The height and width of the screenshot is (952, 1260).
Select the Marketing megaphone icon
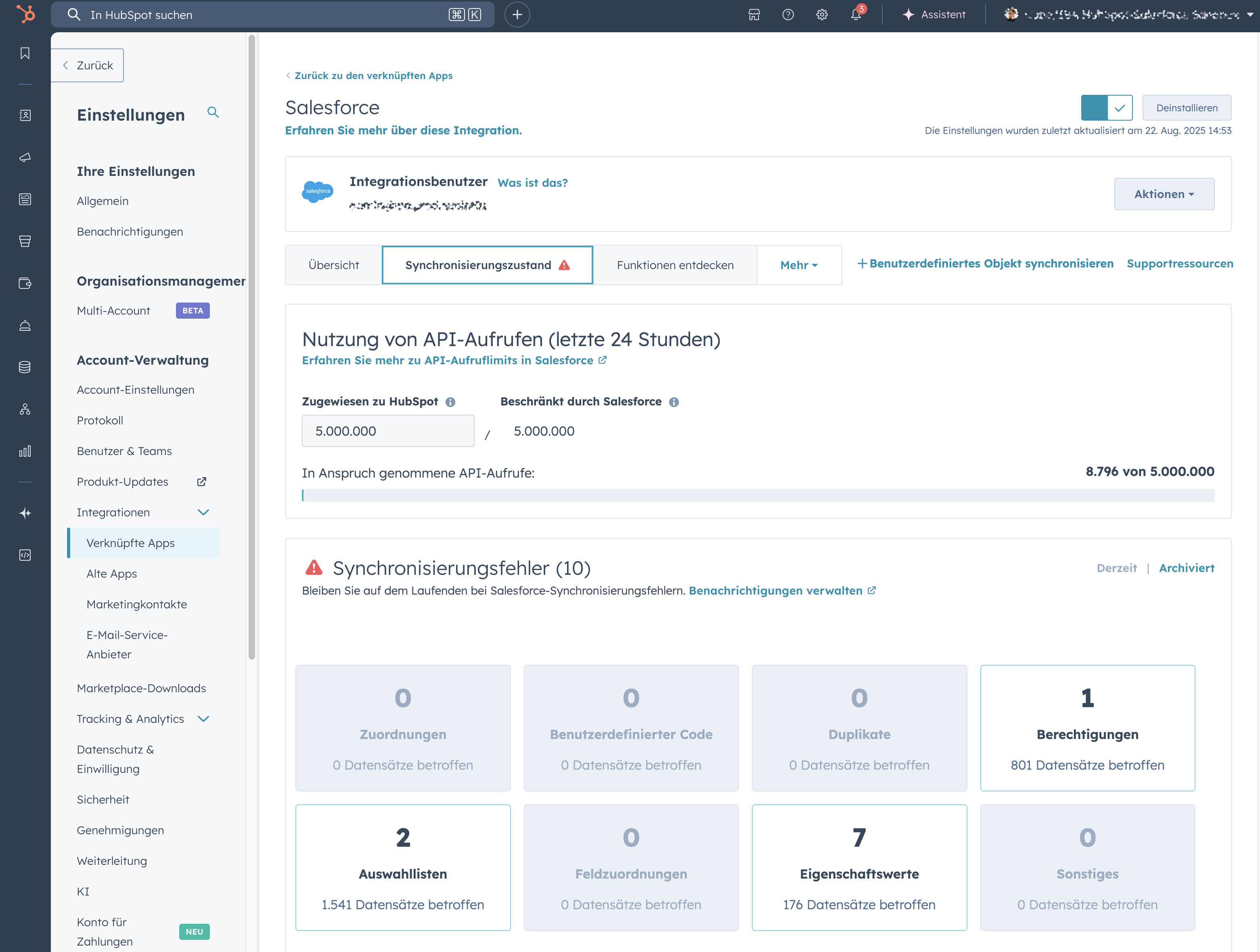25,158
